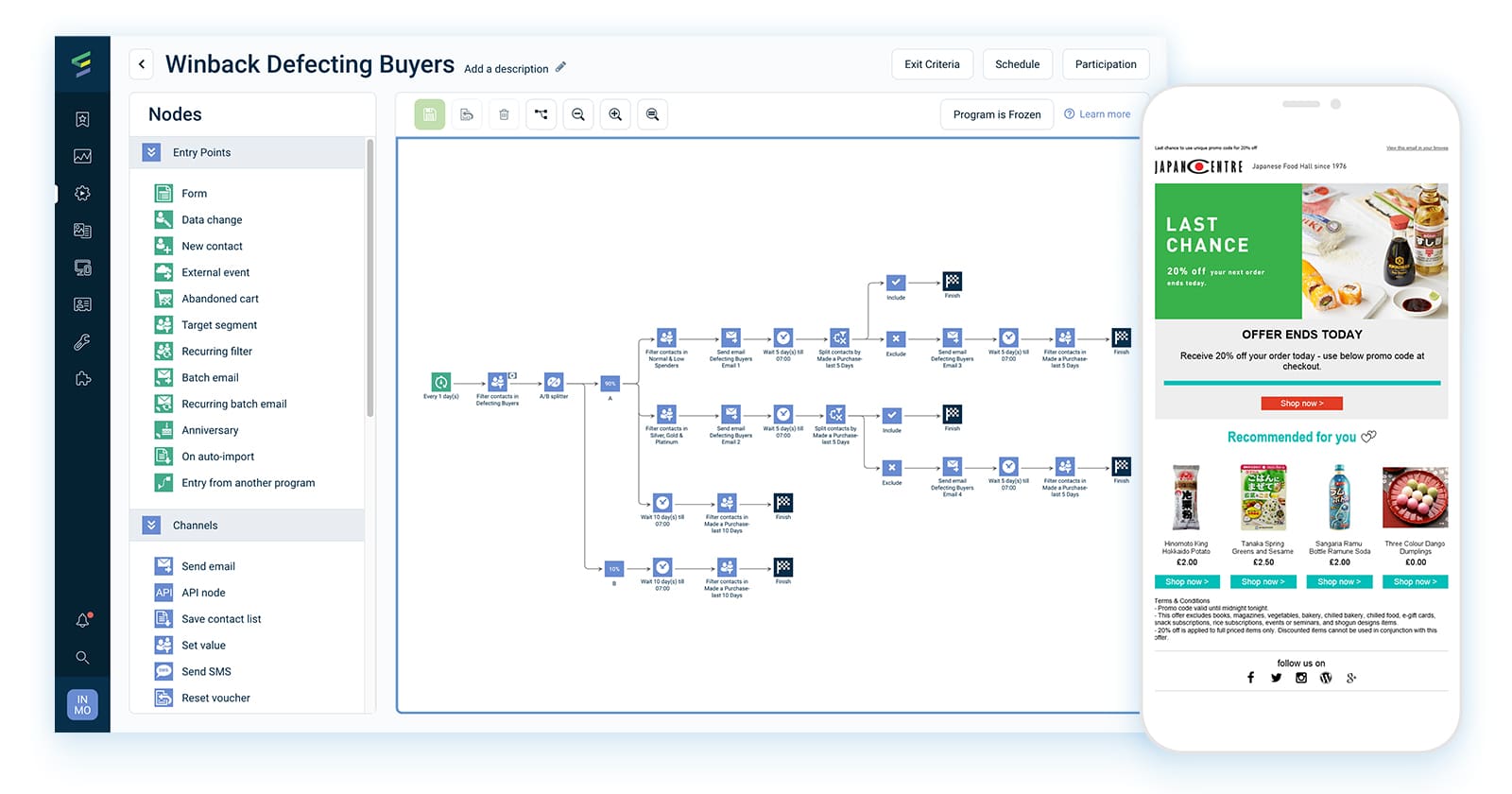Open the puzzle add-ons sidebar icon

[x=82, y=379]
